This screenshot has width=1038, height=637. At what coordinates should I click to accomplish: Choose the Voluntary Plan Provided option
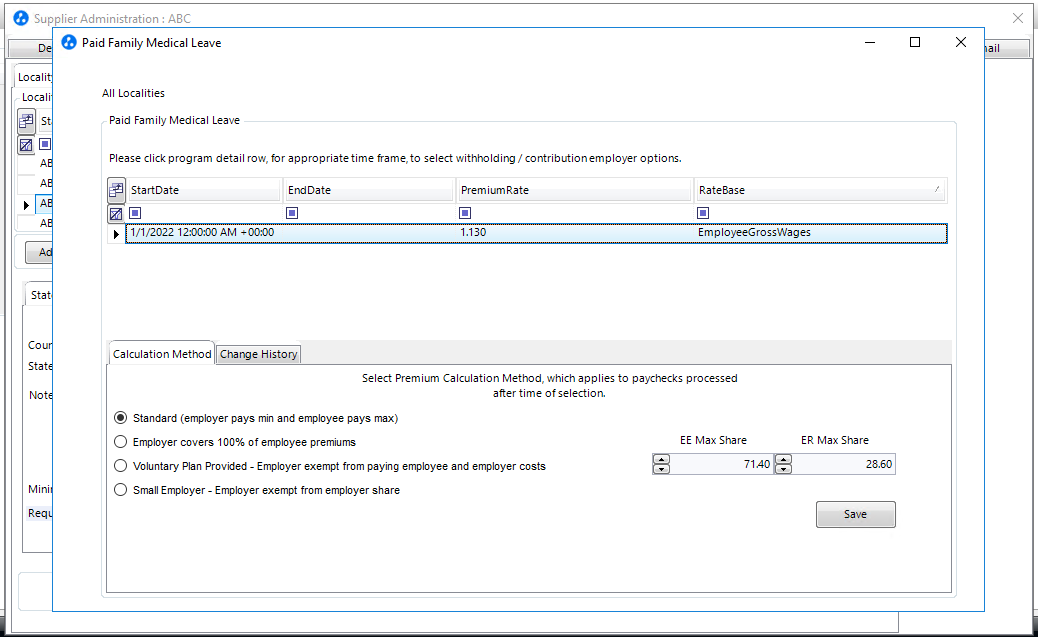pos(120,466)
